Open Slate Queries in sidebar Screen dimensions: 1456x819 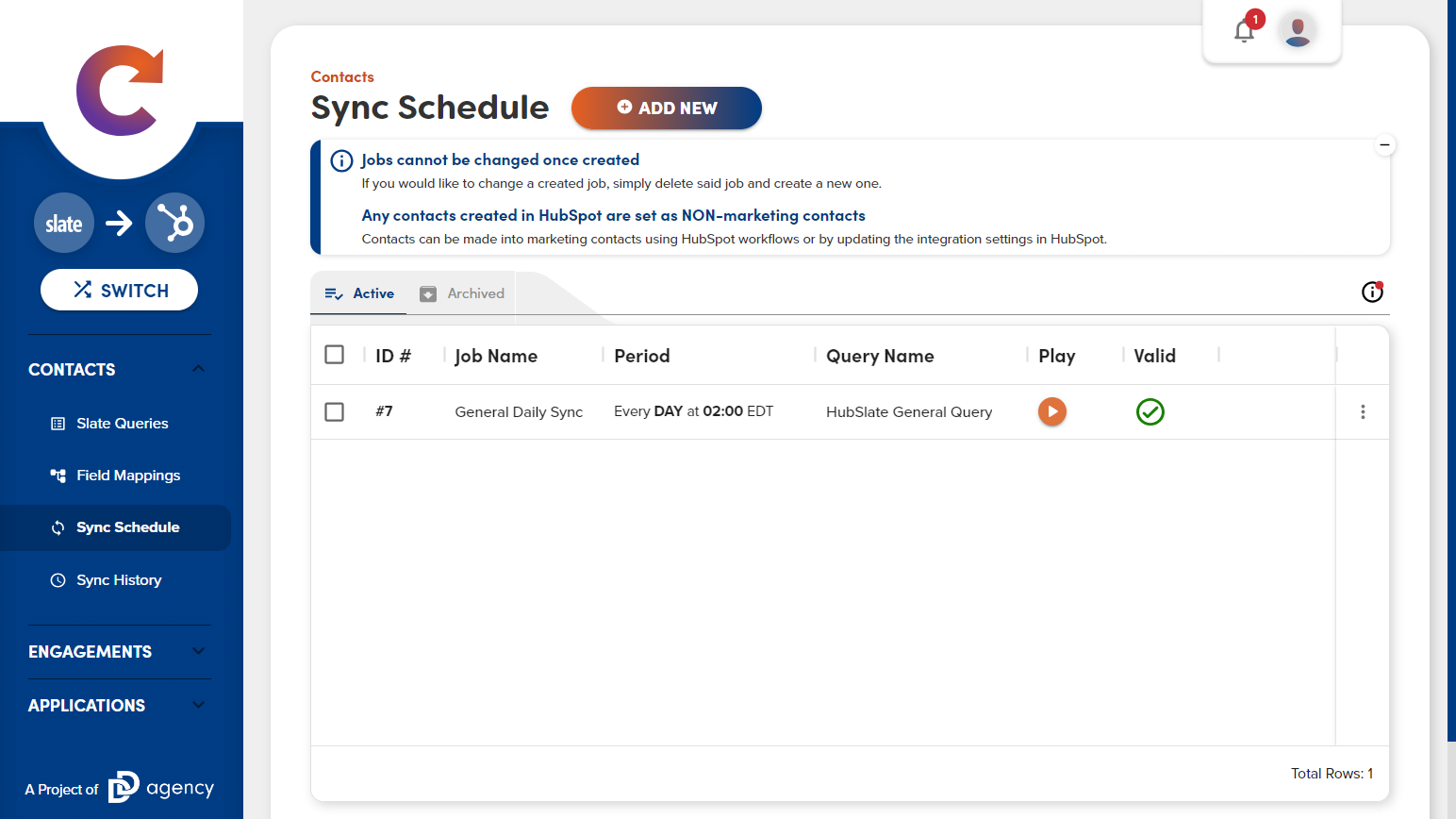tap(122, 424)
